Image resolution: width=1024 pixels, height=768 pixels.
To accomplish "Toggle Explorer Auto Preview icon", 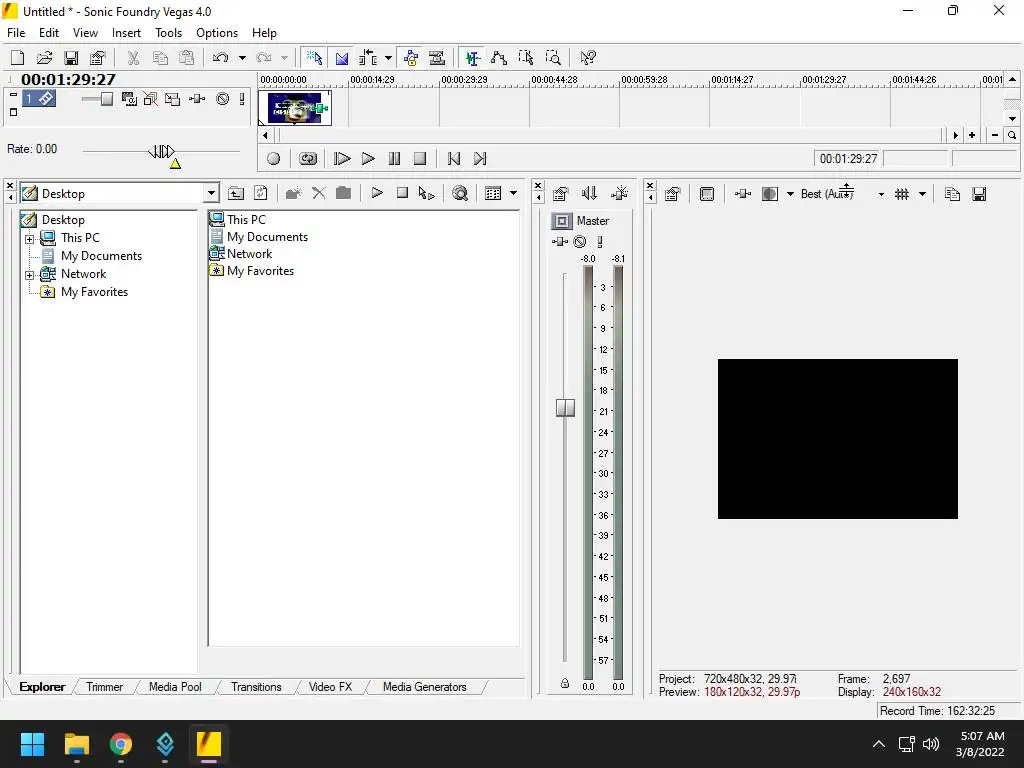I will click(x=426, y=193).
